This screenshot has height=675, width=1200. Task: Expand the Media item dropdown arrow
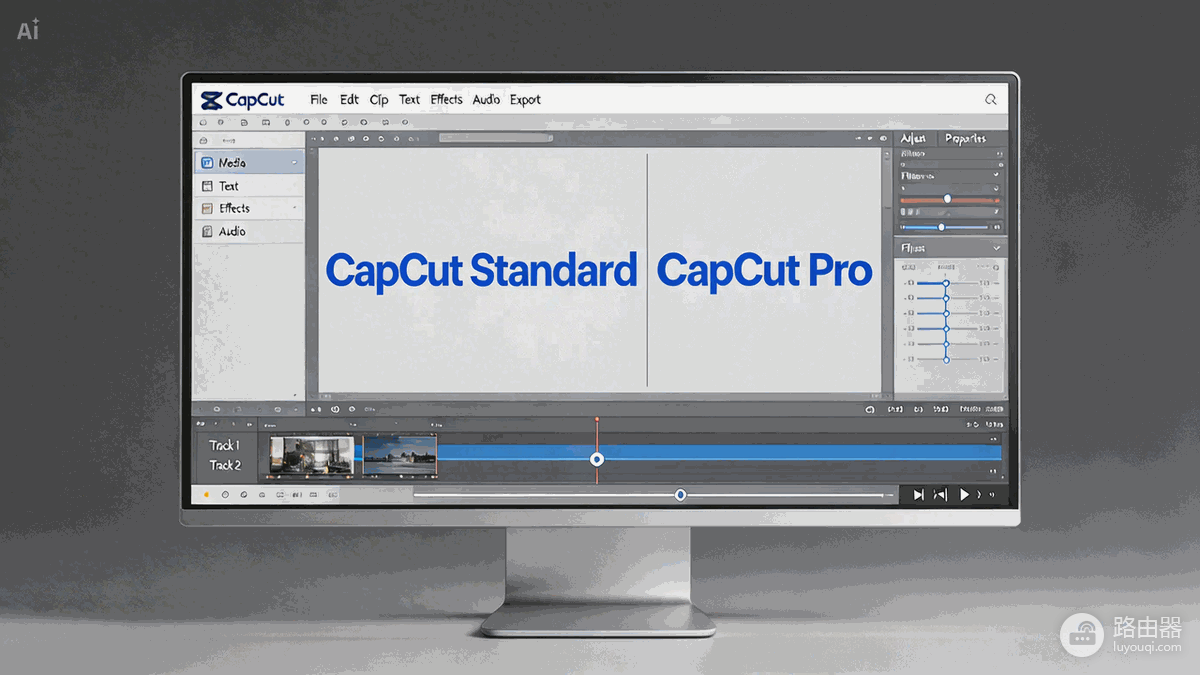294,162
